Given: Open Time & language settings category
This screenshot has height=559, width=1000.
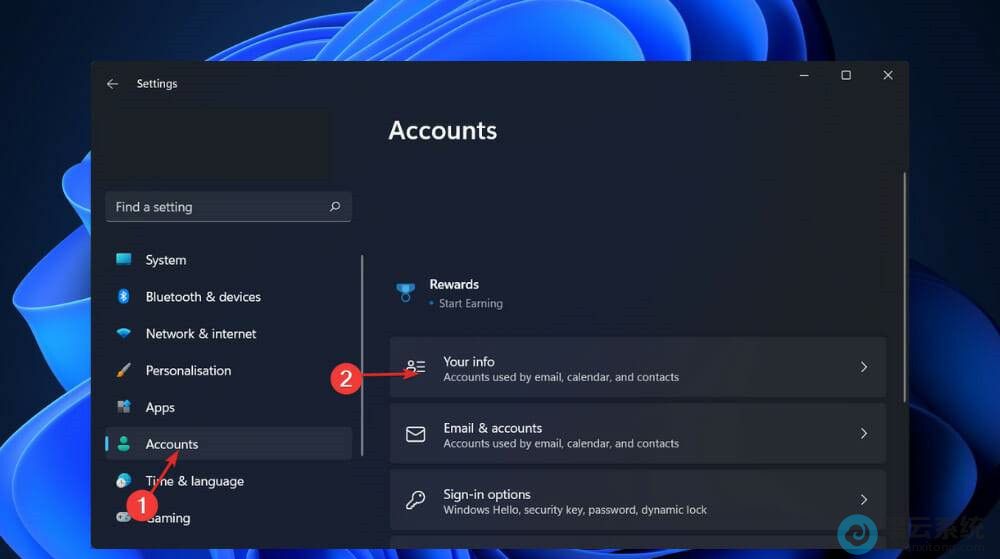Looking at the screenshot, I should click(194, 481).
